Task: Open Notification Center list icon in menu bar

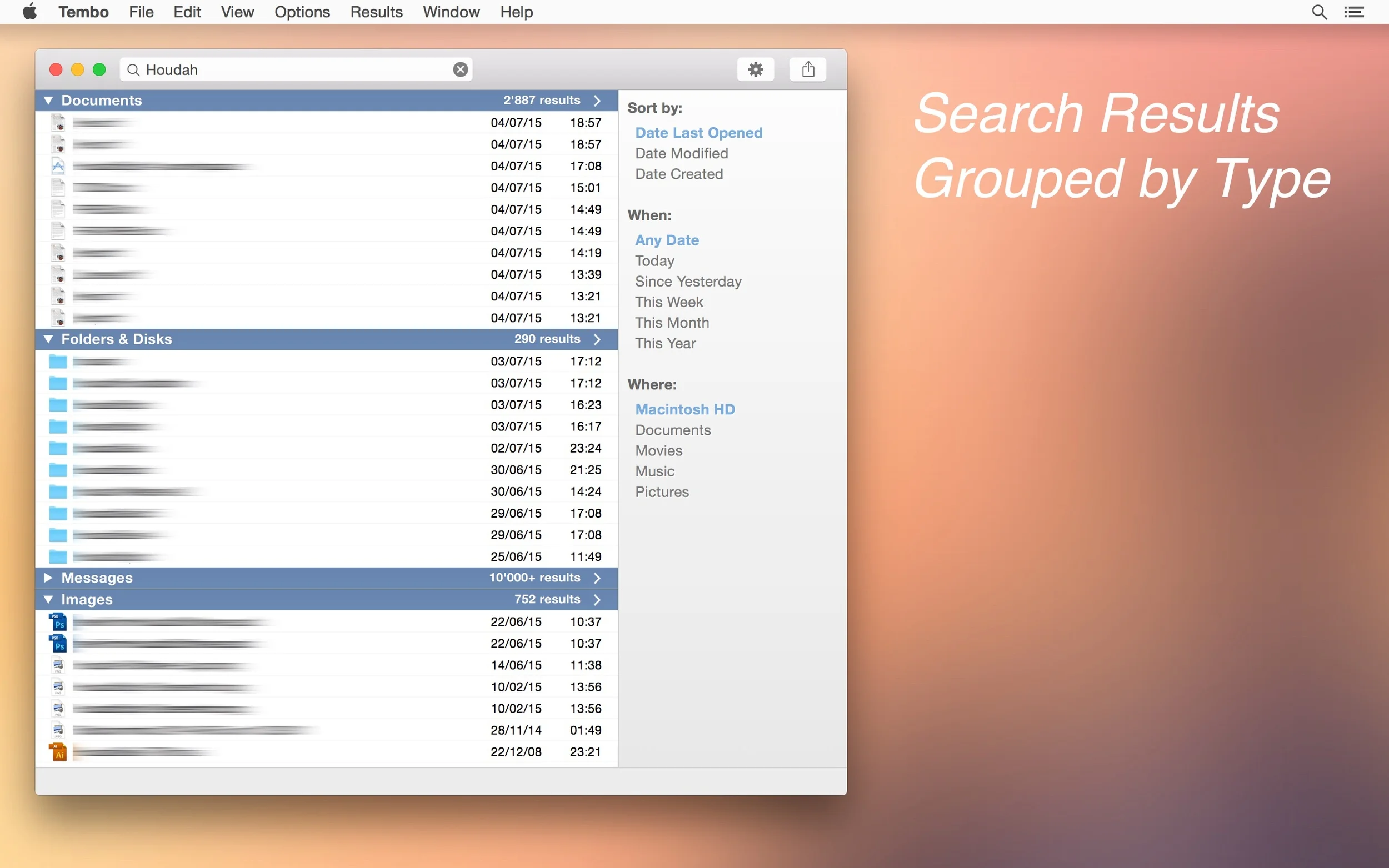Action: [1354, 12]
